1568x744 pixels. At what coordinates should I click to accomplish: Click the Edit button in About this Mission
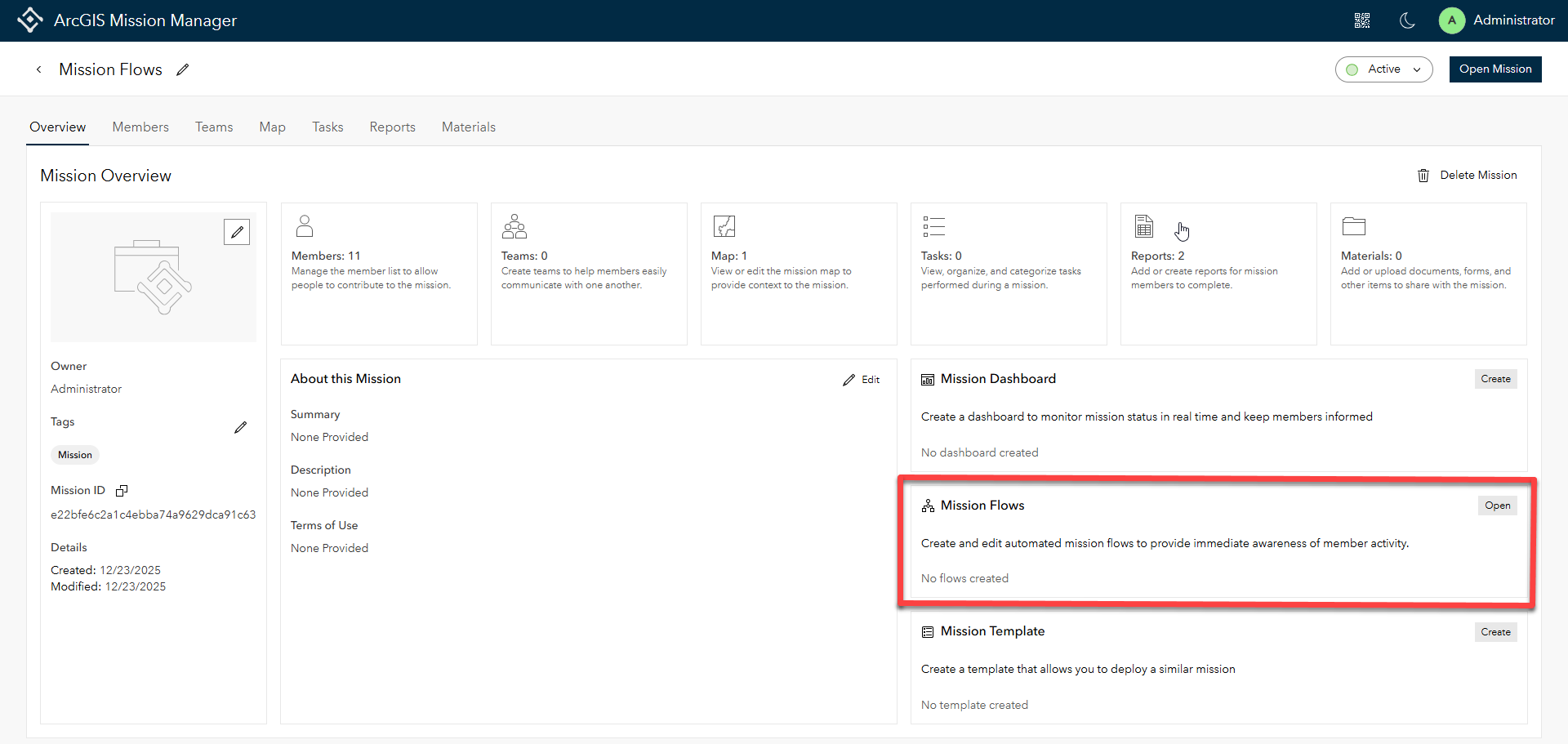862,380
